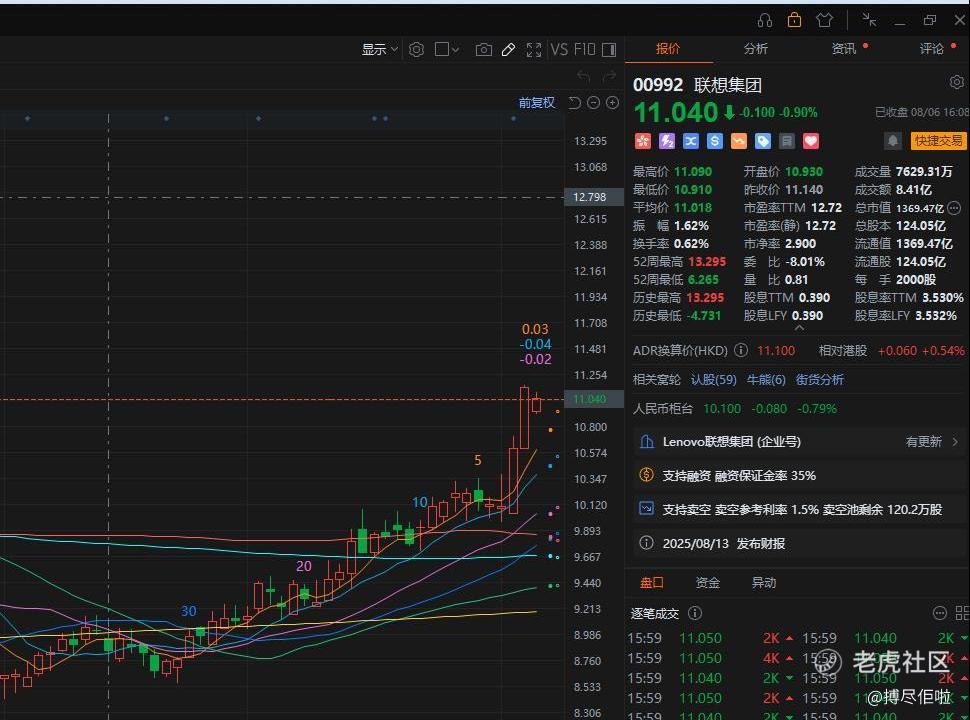The height and width of the screenshot is (720, 970).
Task: Click the MA 20 label on chart
Action: 304,566
